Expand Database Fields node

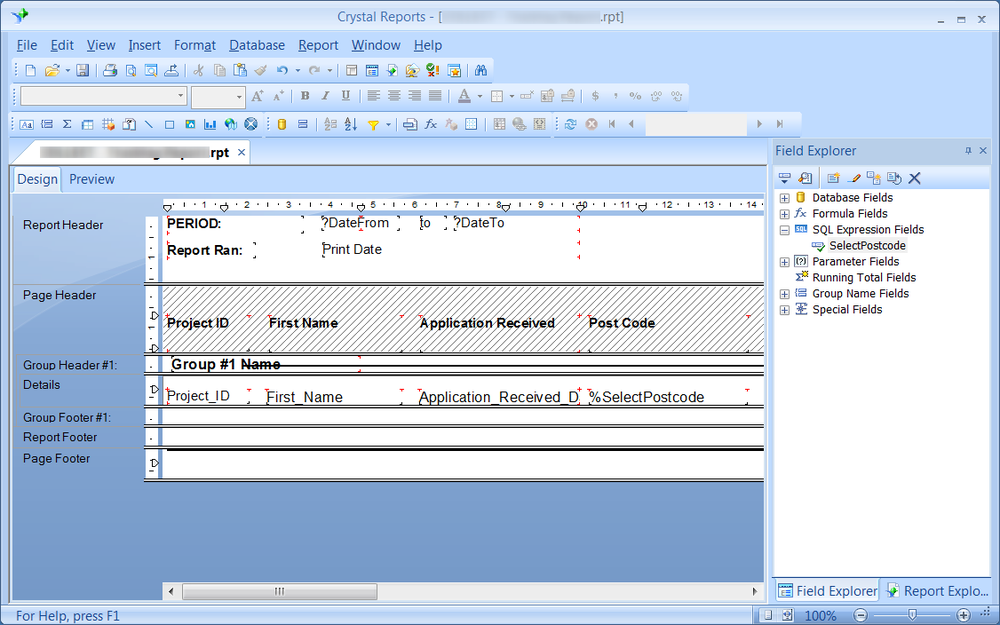[x=784, y=198]
